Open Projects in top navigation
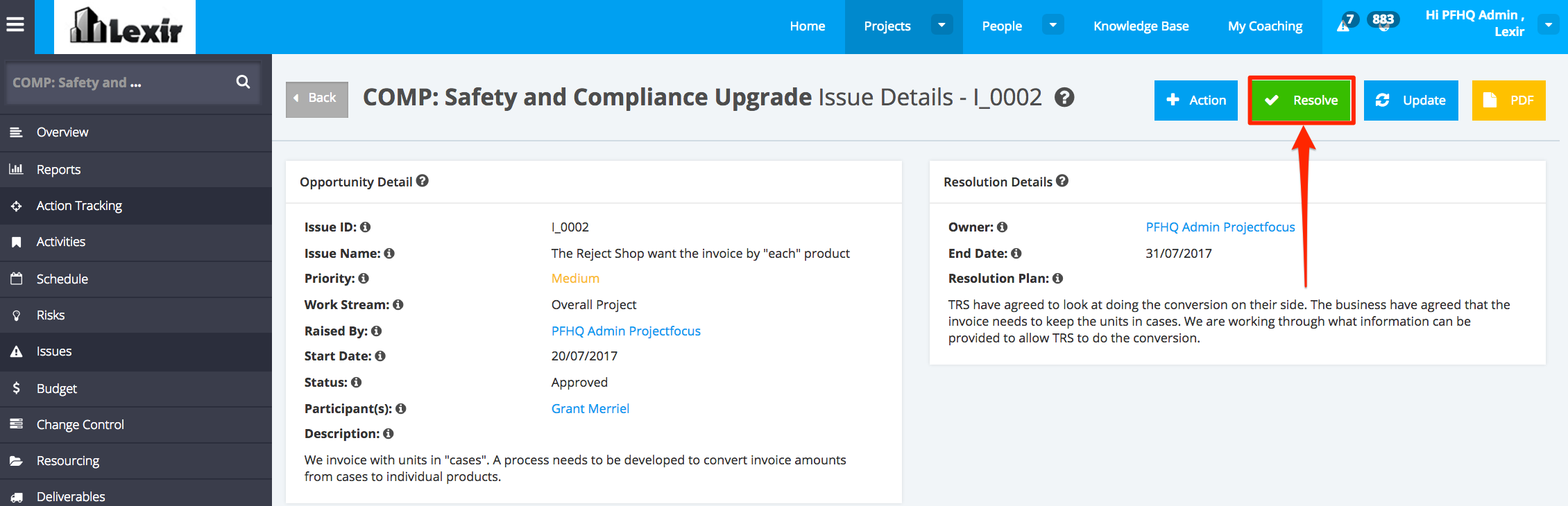Viewport: 1568px width, 506px height. [x=887, y=26]
